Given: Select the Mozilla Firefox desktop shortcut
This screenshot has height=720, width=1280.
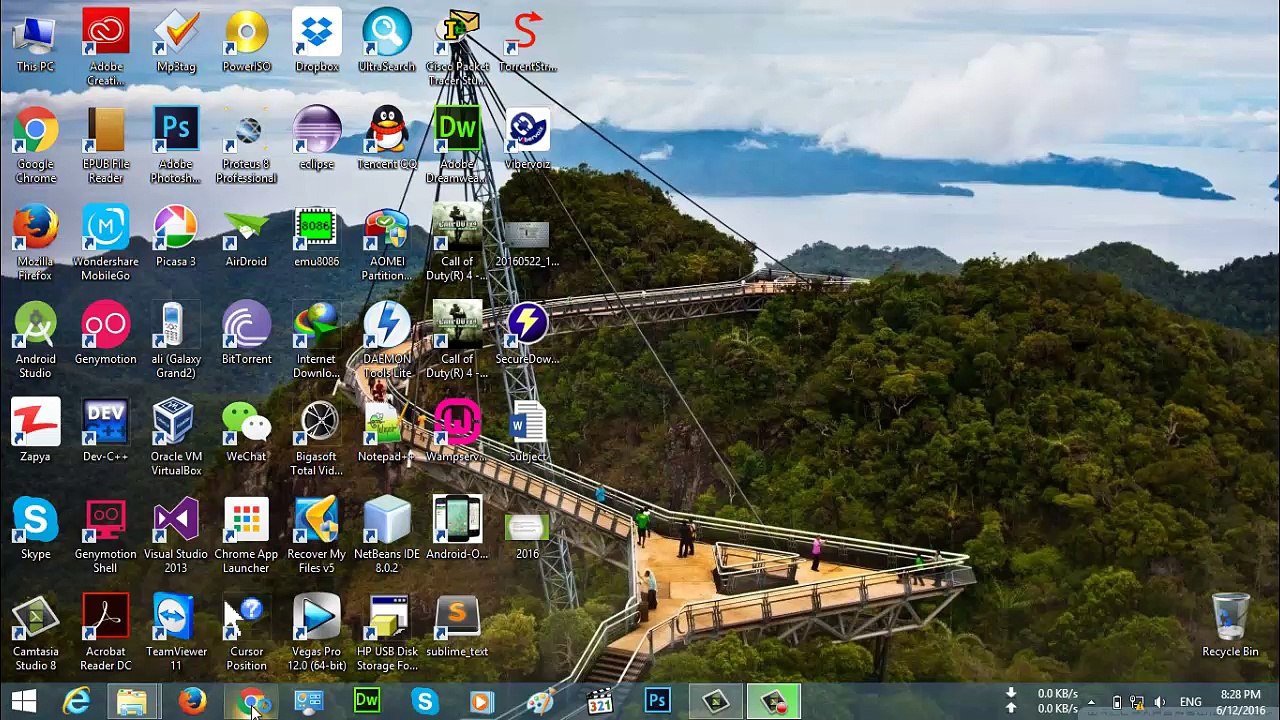Looking at the screenshot, I should (x=35, y=243).
